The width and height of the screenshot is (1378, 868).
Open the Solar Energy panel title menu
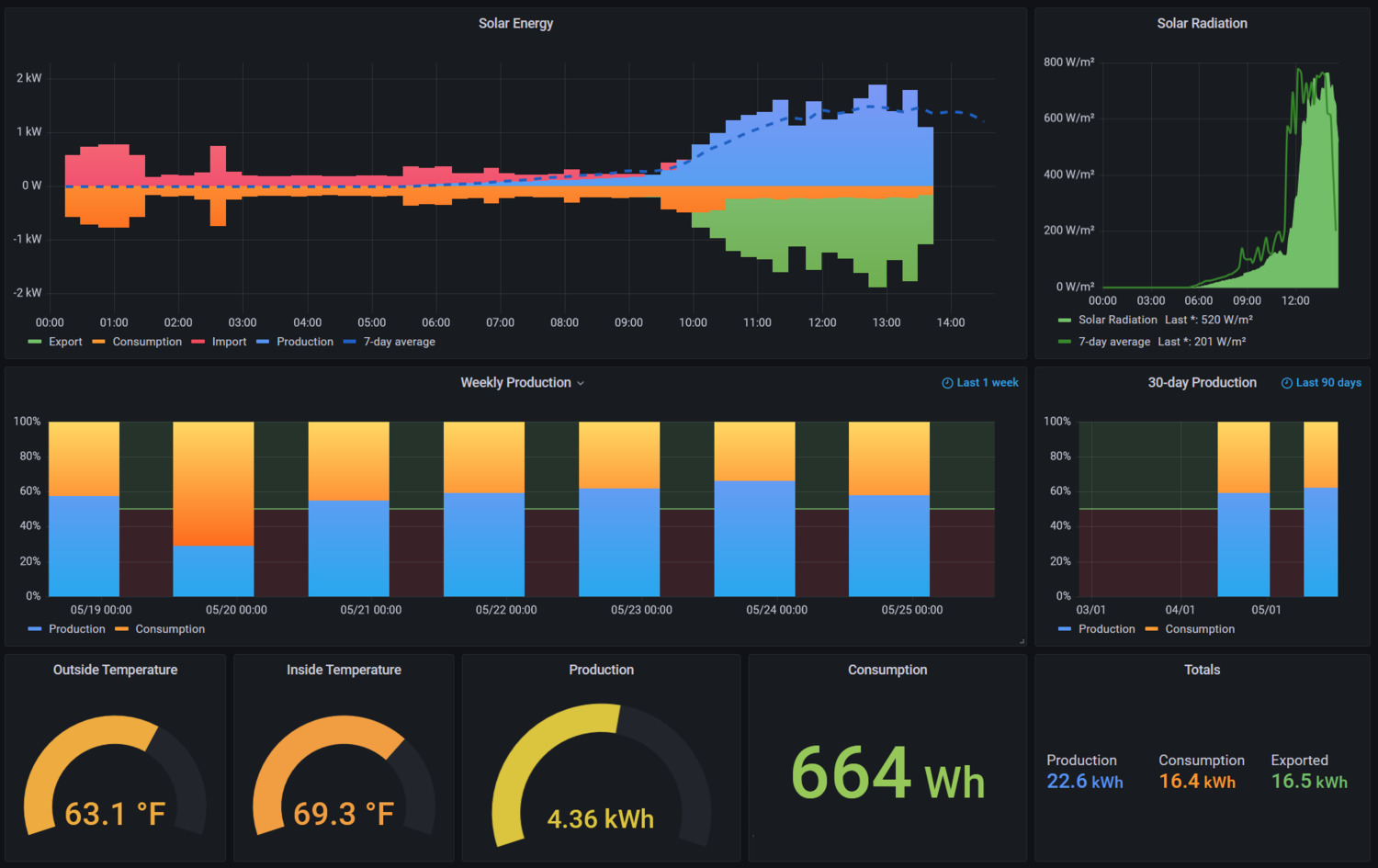tap(515, 24)
